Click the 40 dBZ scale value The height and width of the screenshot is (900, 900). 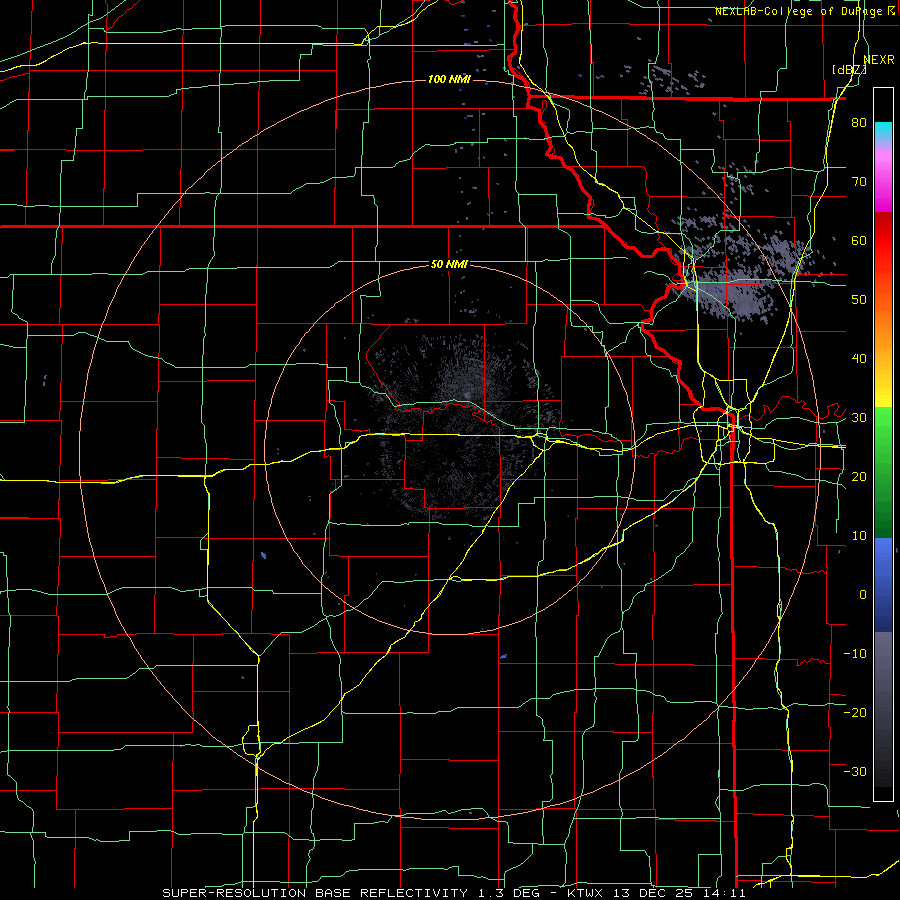coord(859,359)
